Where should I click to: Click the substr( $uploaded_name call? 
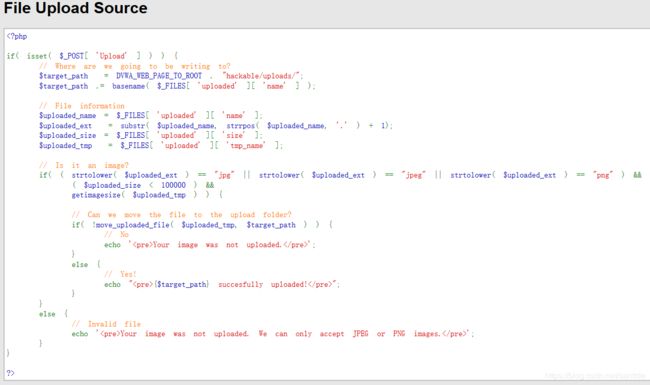click(168, 126)
